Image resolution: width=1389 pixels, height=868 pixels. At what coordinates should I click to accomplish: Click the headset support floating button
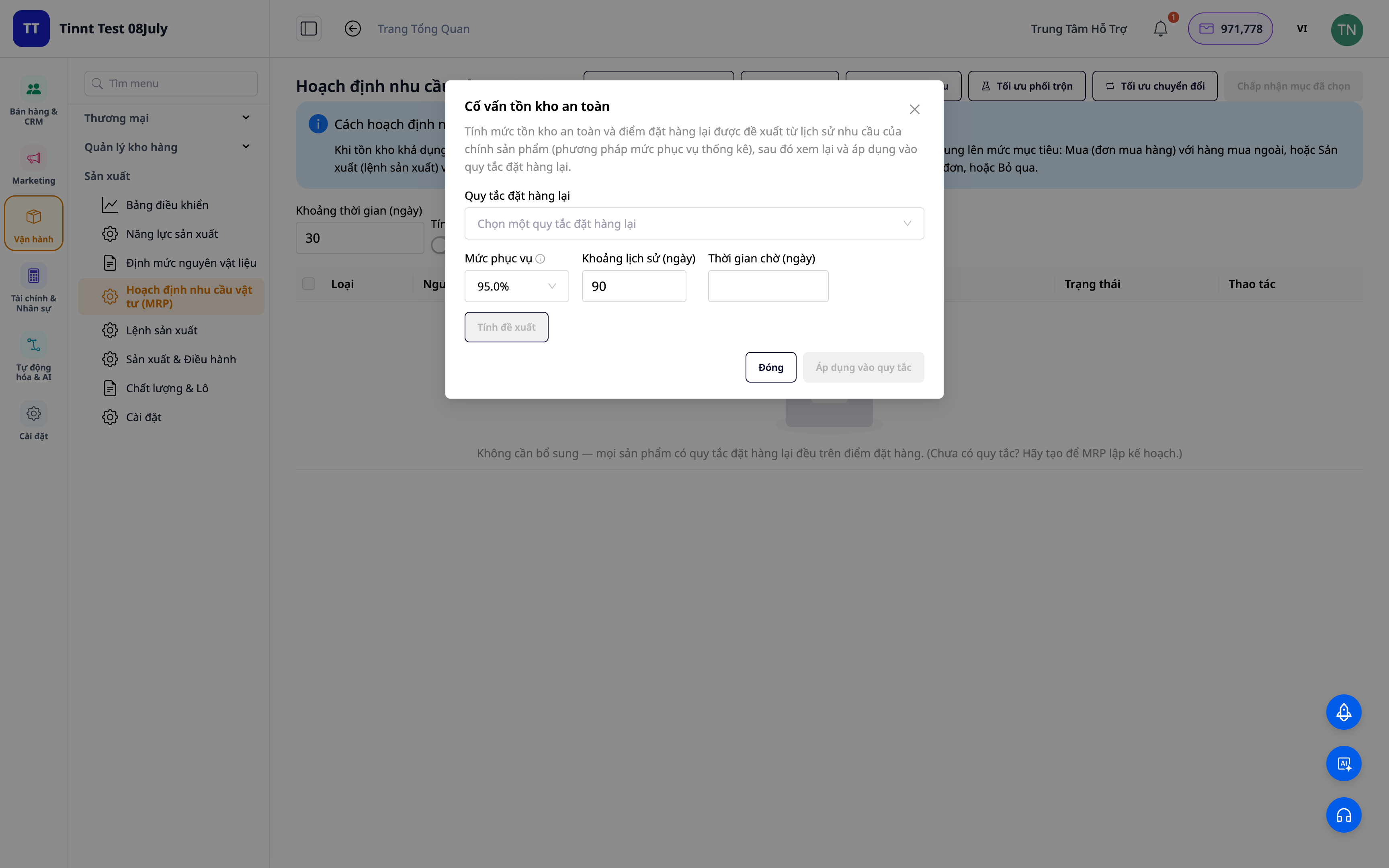[1343, 815]
